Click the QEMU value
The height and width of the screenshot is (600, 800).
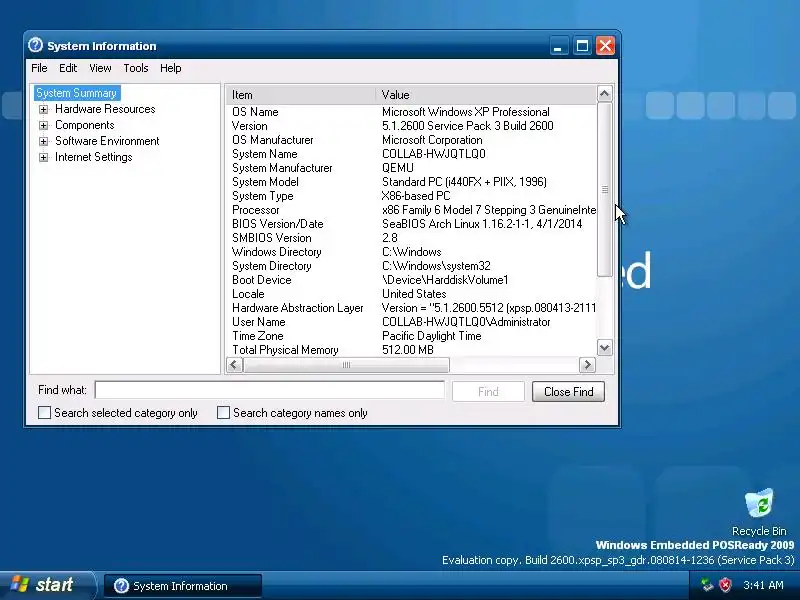click(397, 168)
